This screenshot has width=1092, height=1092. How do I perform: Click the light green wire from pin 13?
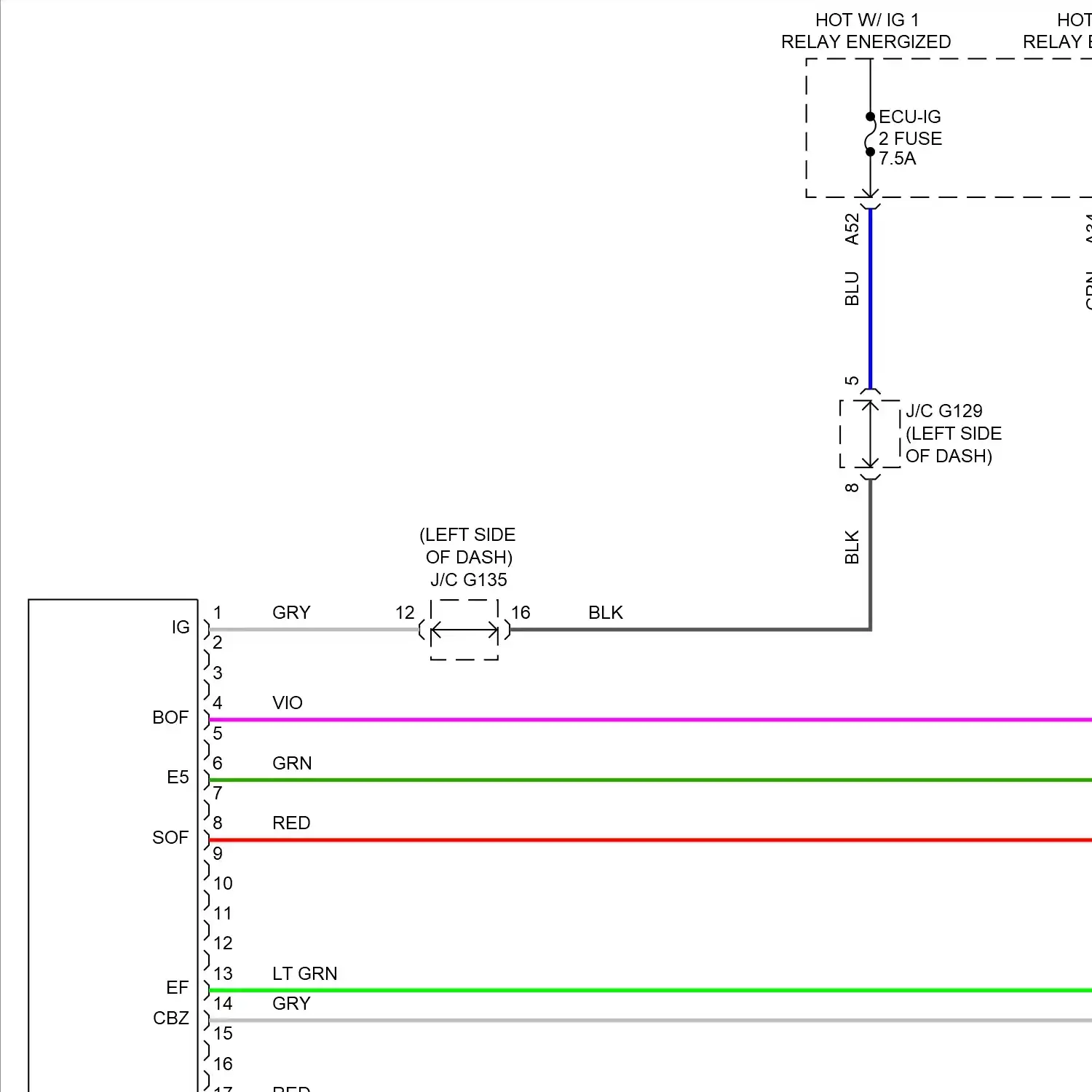(650, 990)
